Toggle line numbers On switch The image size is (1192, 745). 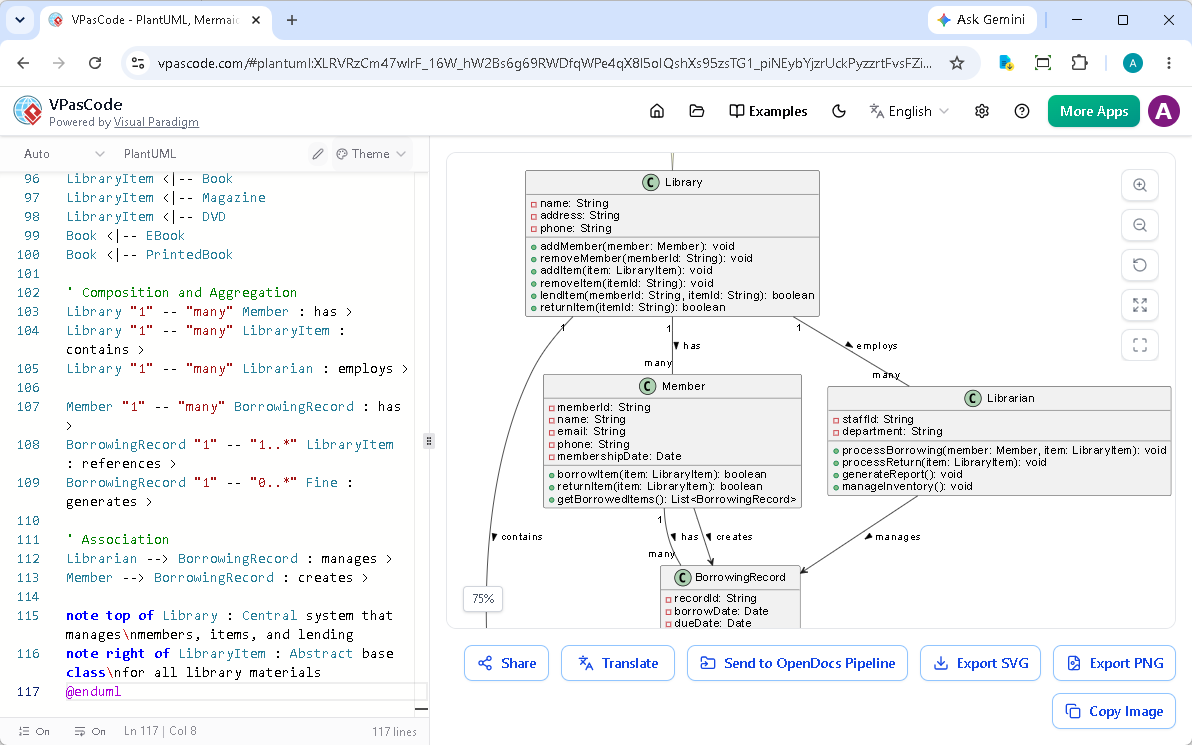34,731
